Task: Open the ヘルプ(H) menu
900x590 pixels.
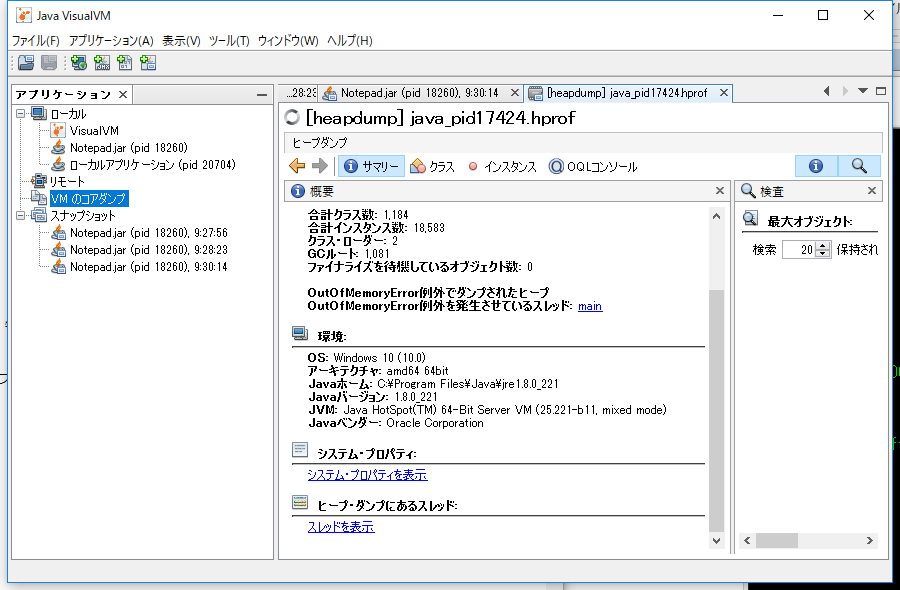Action: (350, 41)
